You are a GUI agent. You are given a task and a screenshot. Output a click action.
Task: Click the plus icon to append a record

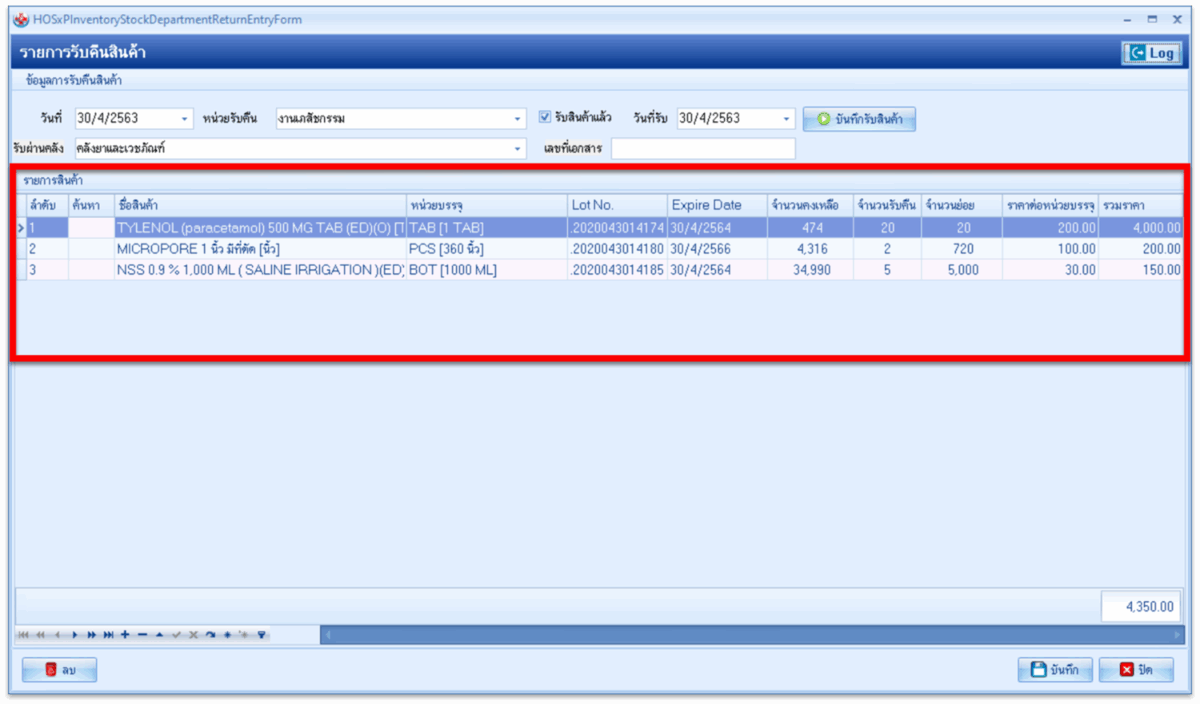click(125, 635)
